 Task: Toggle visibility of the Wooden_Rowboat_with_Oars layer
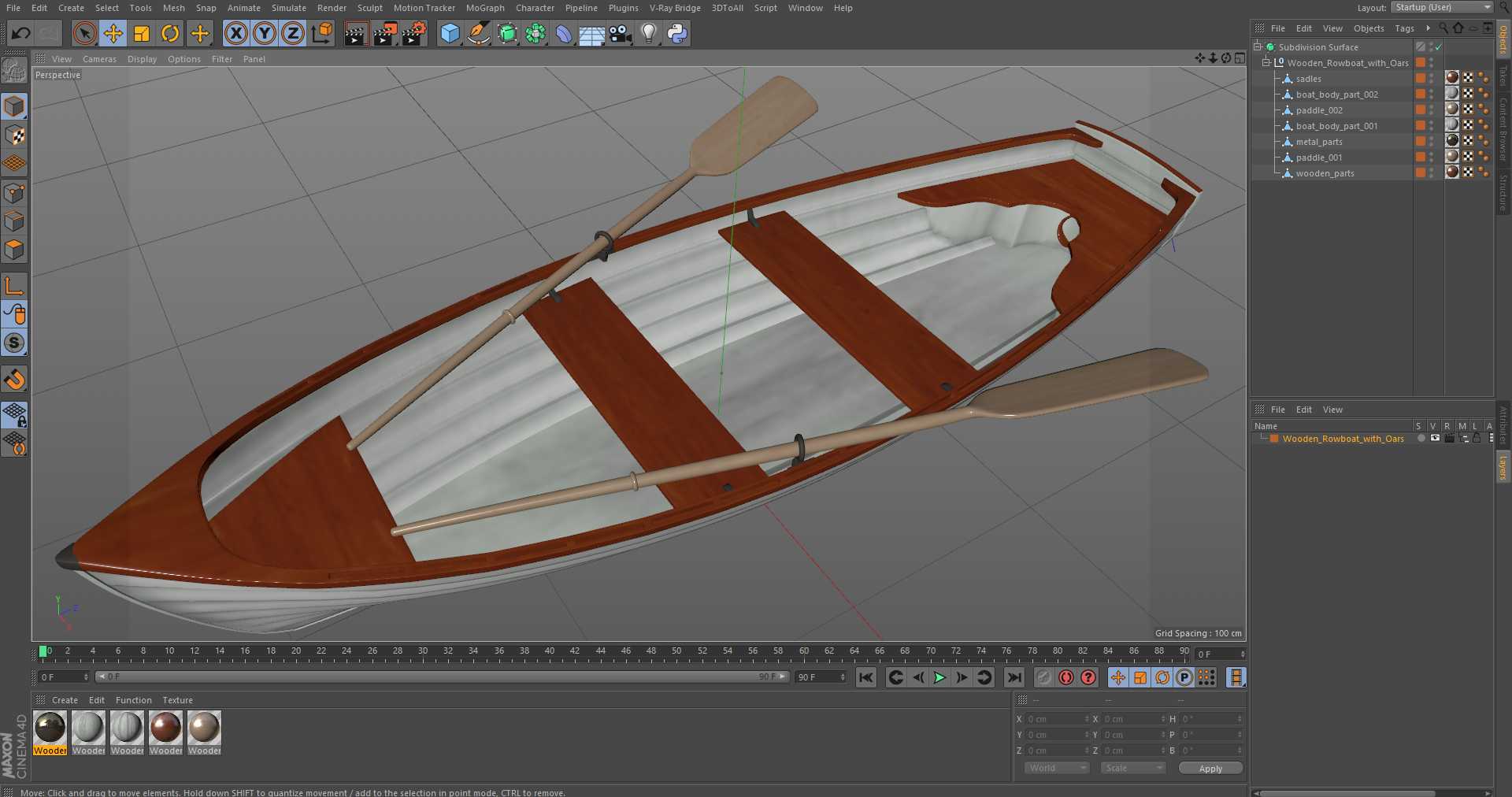coord(1435,439)
